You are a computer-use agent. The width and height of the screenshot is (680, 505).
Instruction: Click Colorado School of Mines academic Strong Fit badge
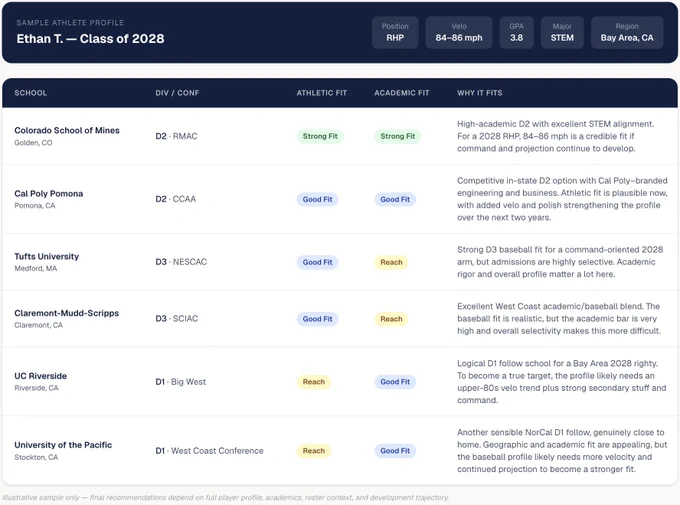click(x=398, y=136)
